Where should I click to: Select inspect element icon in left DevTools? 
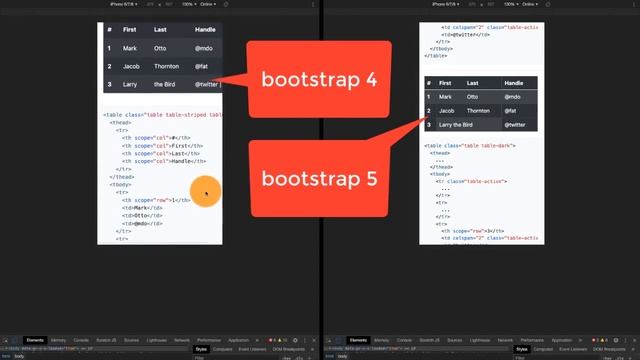coord(6,340)
